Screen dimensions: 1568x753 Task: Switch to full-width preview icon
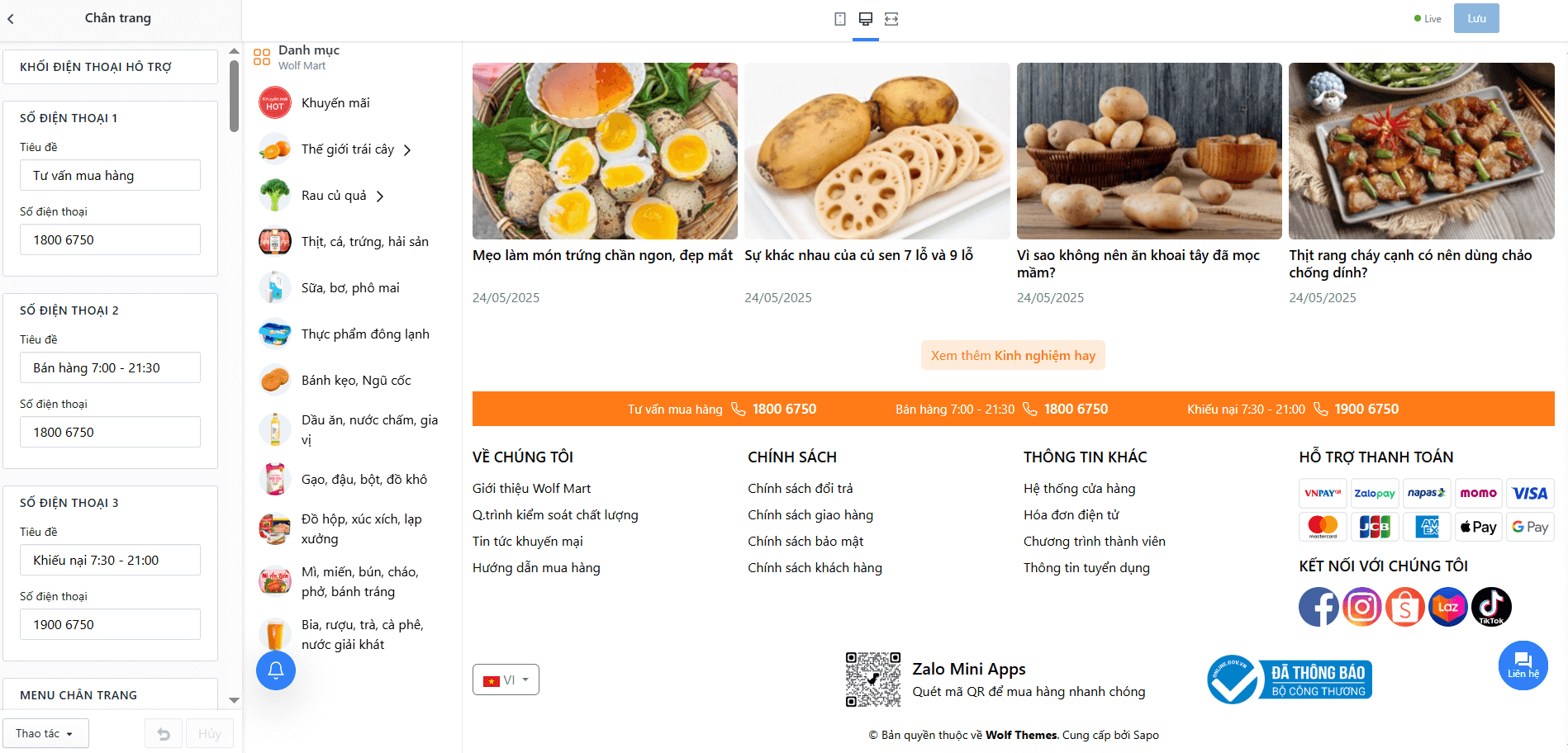coord(891,19)
